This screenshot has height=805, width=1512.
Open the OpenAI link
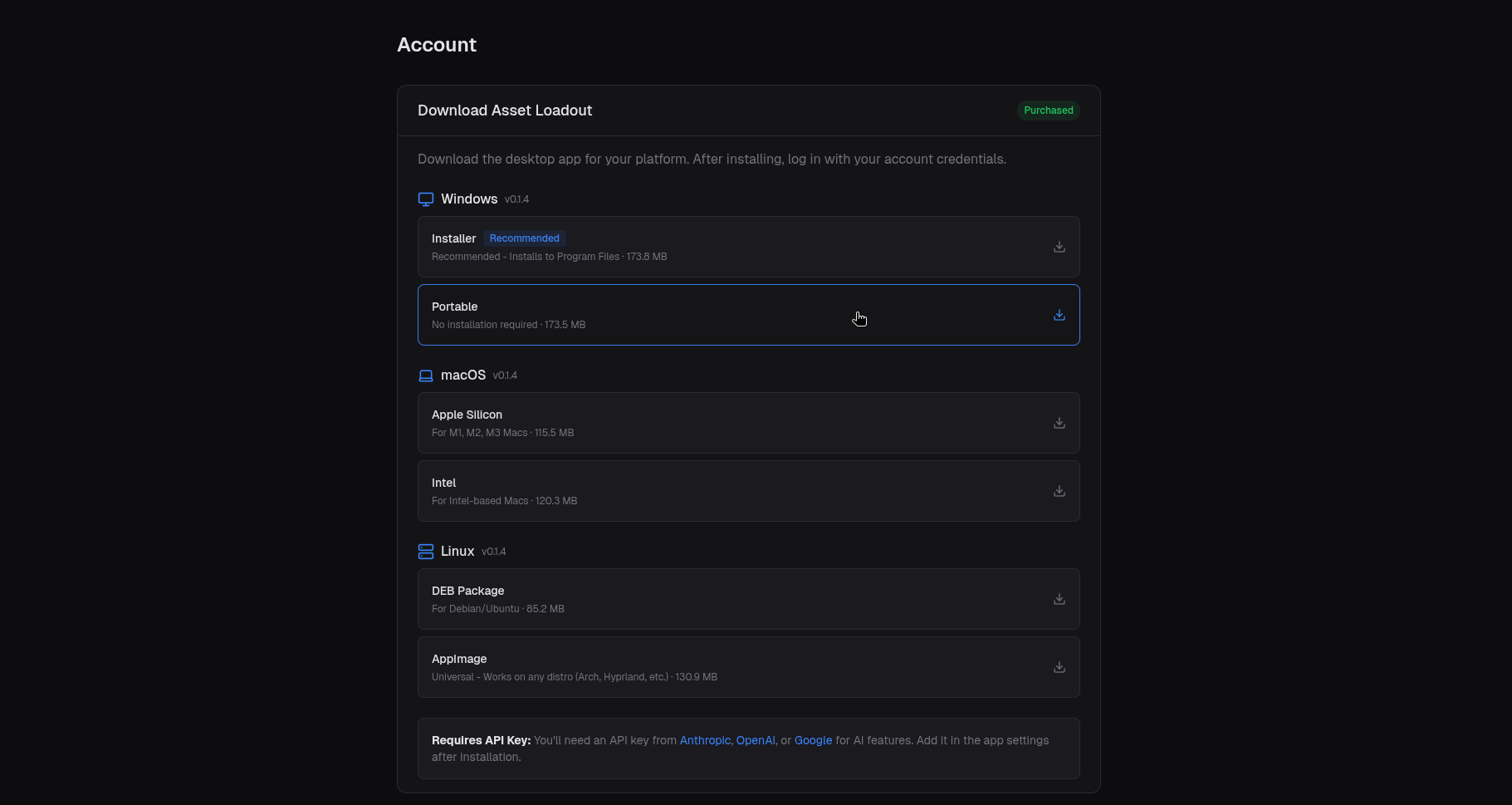pyautogui.click(x=755, y=740)
